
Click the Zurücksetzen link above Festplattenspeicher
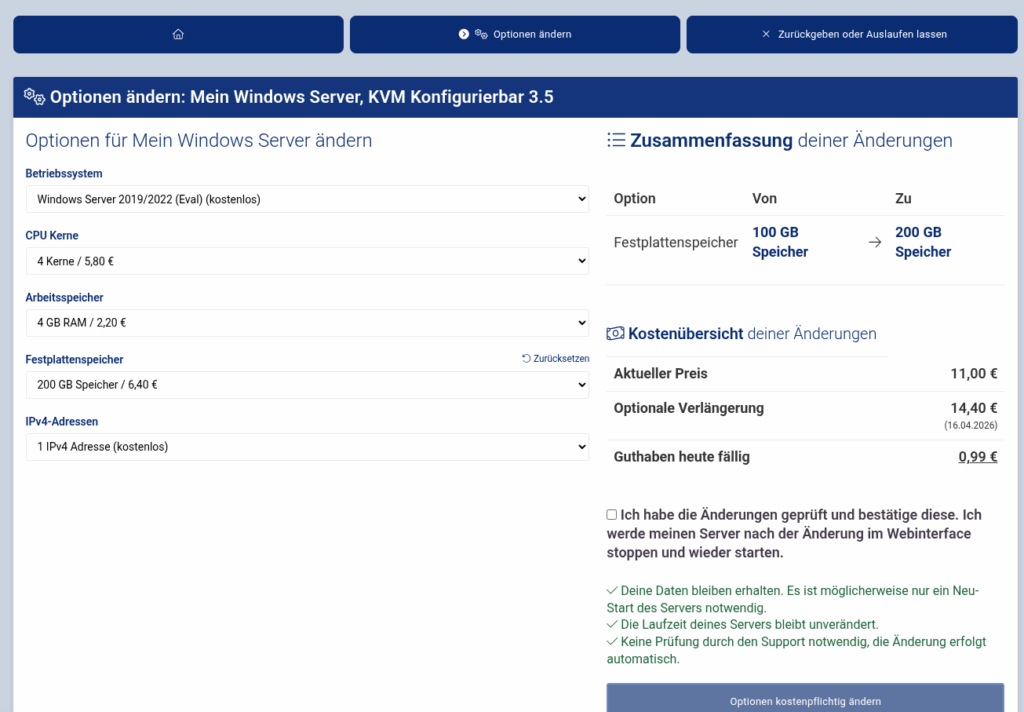click(x=561, y=357)
